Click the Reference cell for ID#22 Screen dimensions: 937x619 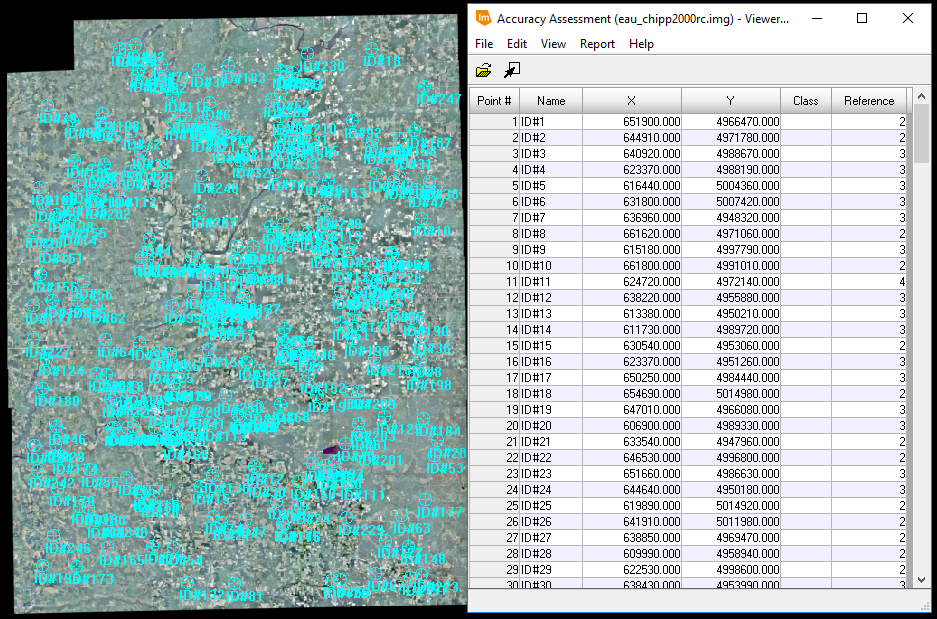[x=869, y=458]
